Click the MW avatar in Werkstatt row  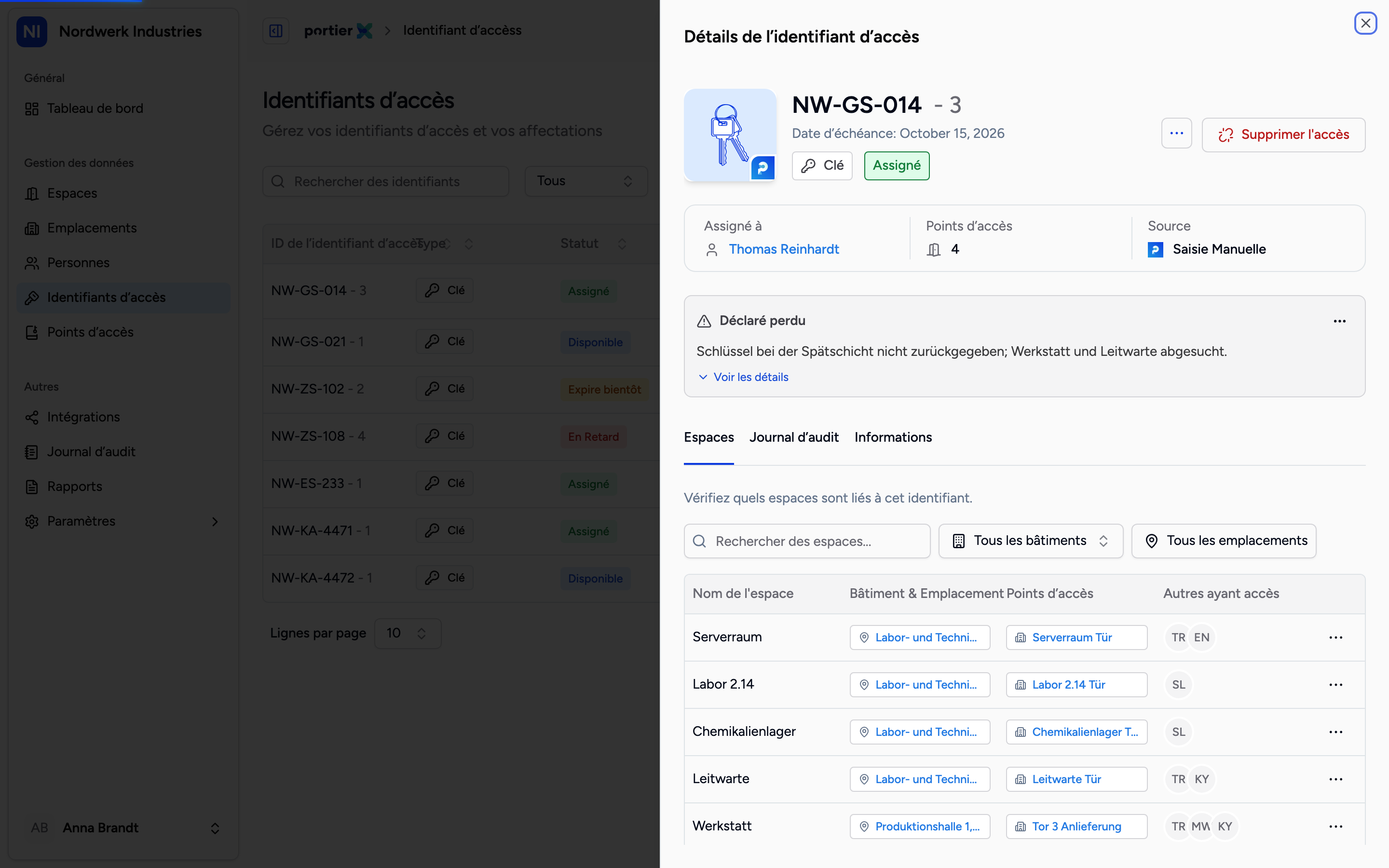point(1201,826)
